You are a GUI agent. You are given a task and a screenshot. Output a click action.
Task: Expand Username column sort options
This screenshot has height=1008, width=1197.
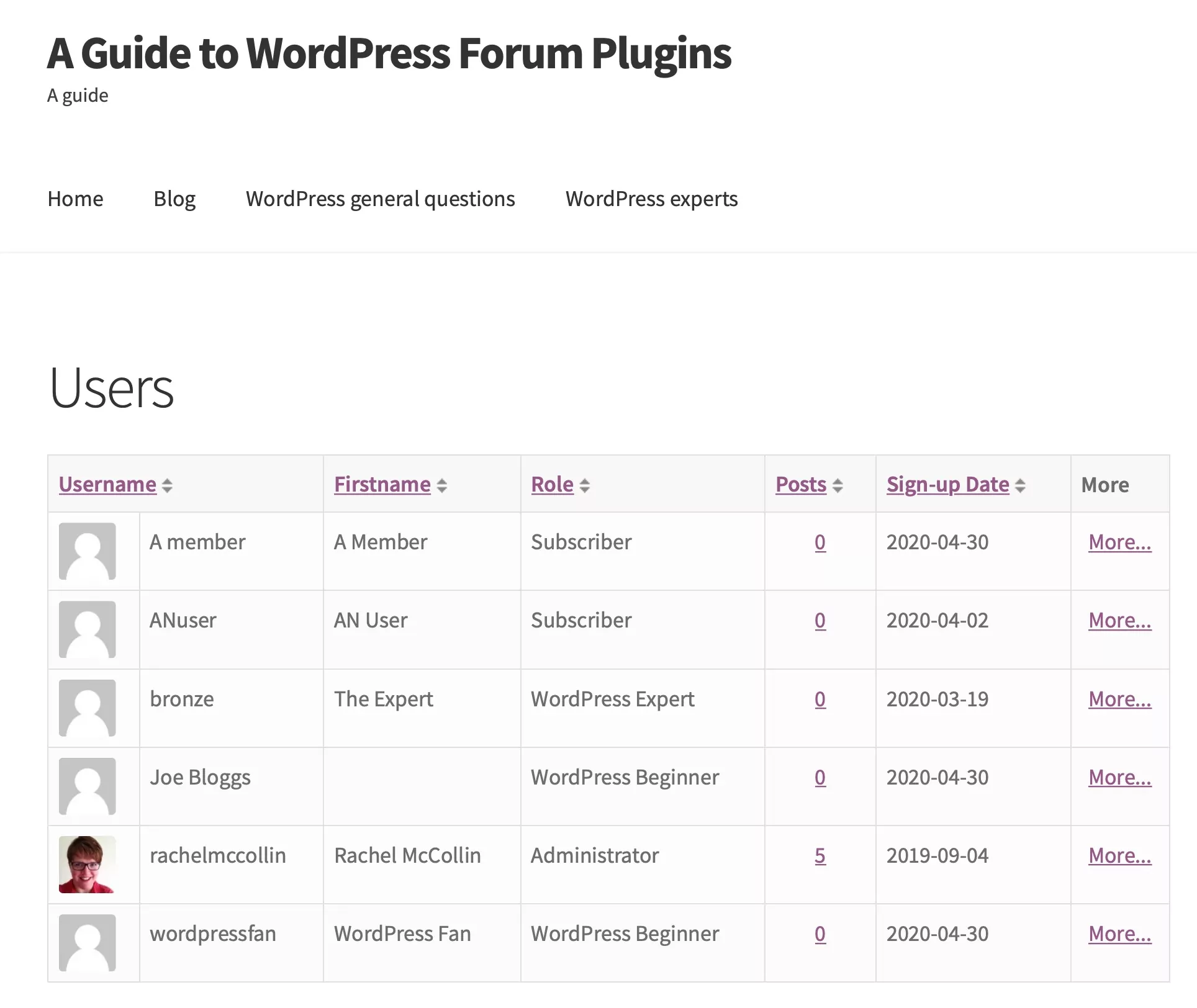click(168, 485)
